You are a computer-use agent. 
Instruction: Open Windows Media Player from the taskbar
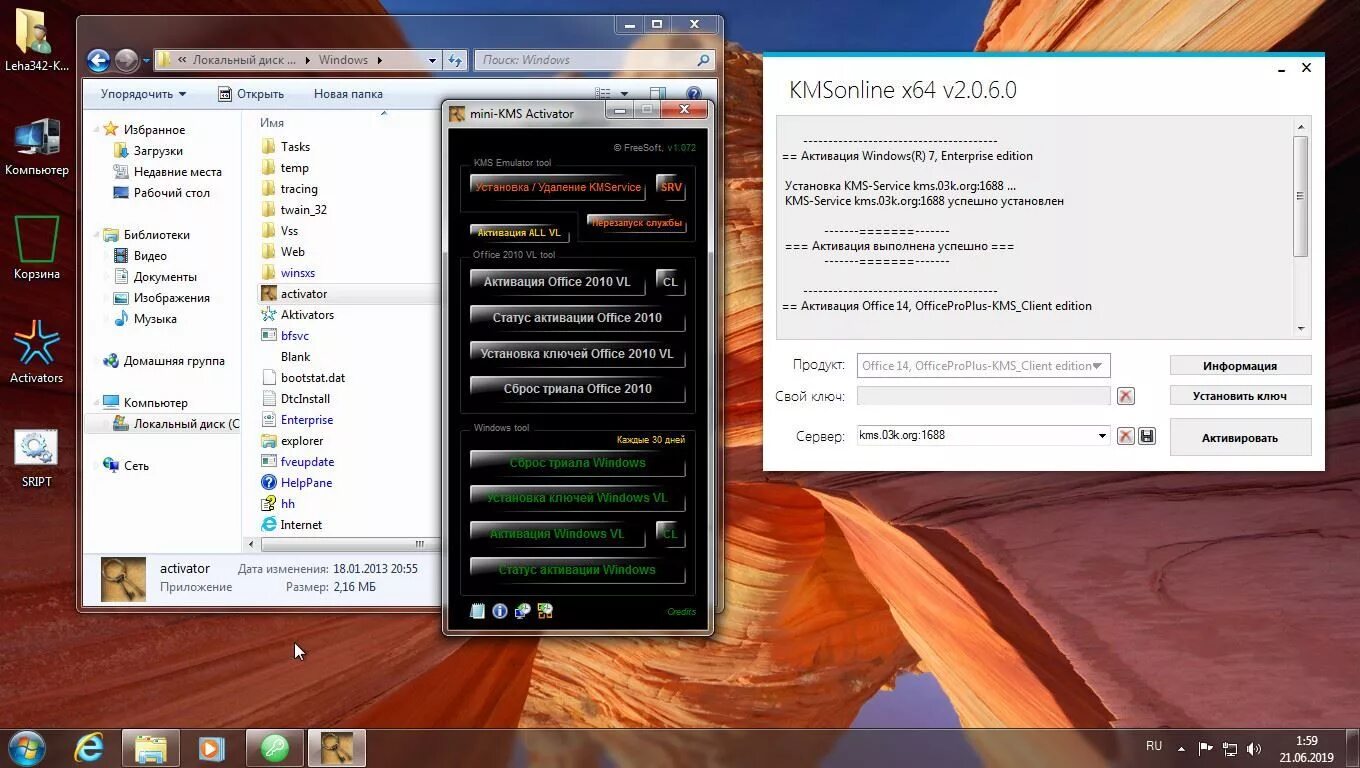pos(211,748)
